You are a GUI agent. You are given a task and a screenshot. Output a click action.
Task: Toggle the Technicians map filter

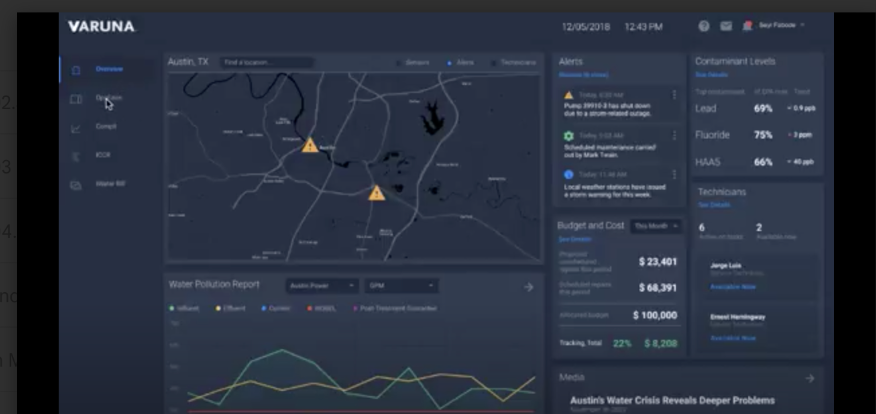coord(513,63)
